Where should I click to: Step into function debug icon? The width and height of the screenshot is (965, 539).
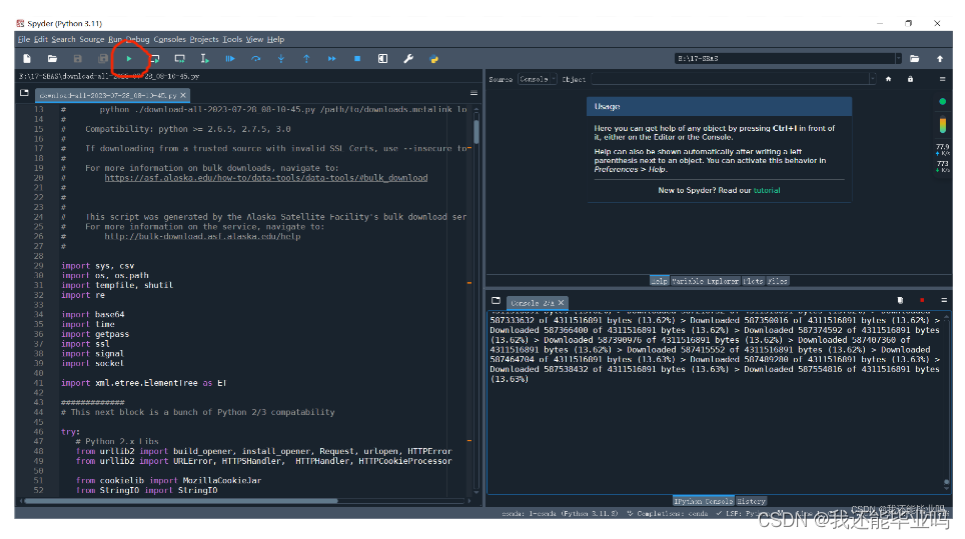coord(281,58)
